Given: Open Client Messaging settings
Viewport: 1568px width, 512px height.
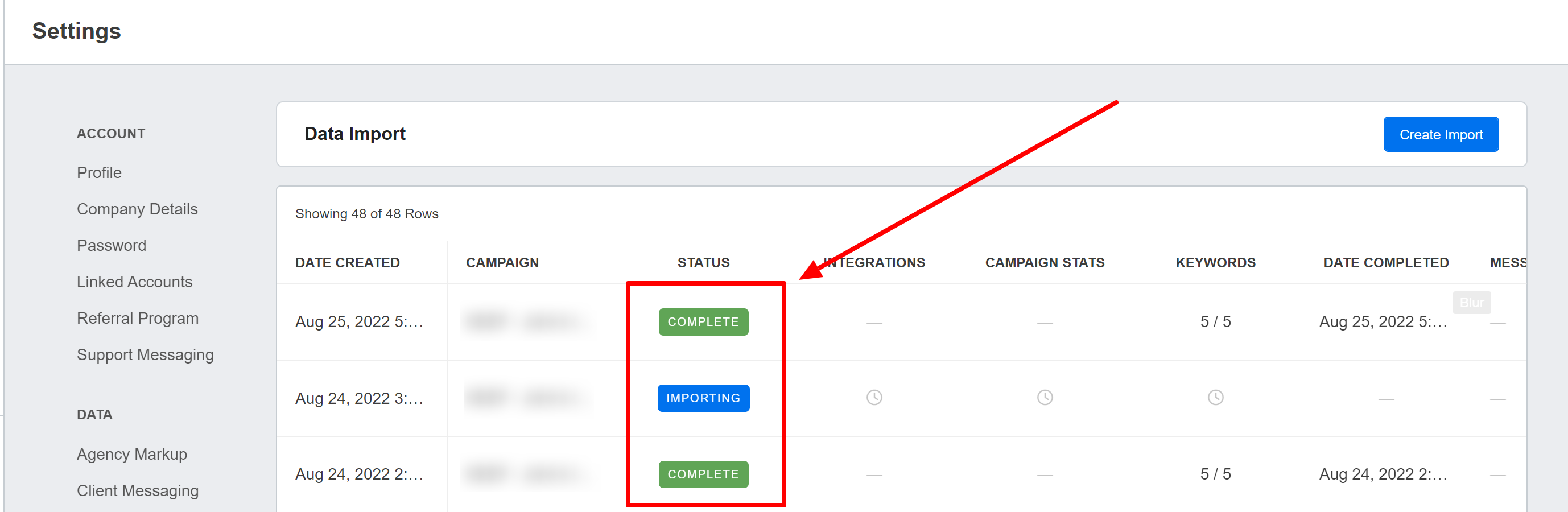Looking at the screenshot, I should click(x=138, y=491).
